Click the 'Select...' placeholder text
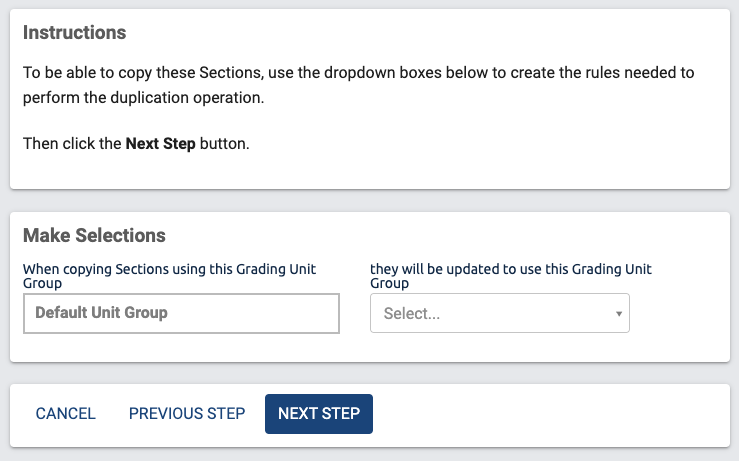739x461 pixels. [412, 314]
